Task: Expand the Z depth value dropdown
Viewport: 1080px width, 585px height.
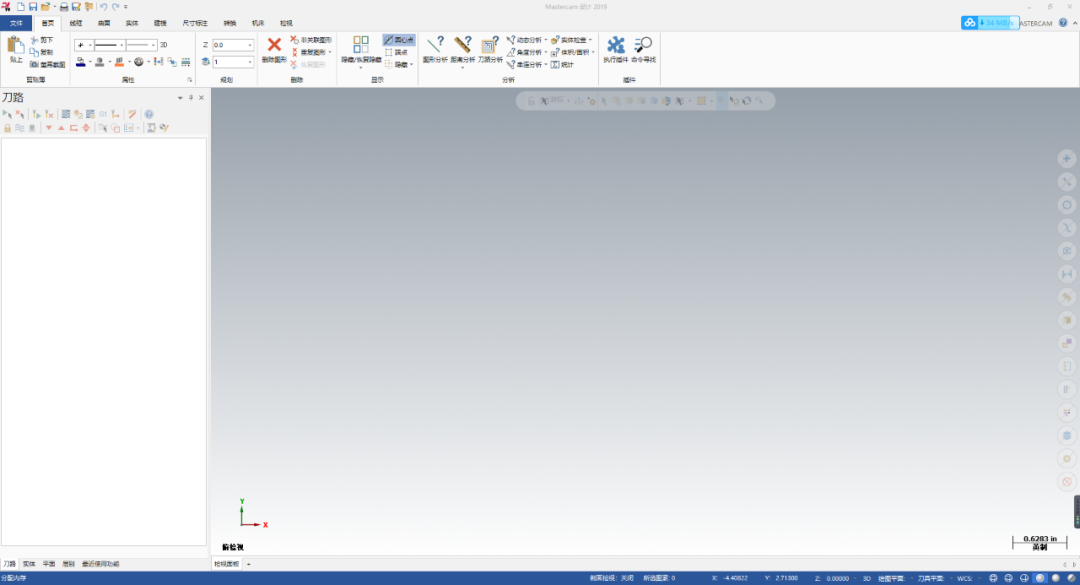Action: tap(249, 45)
